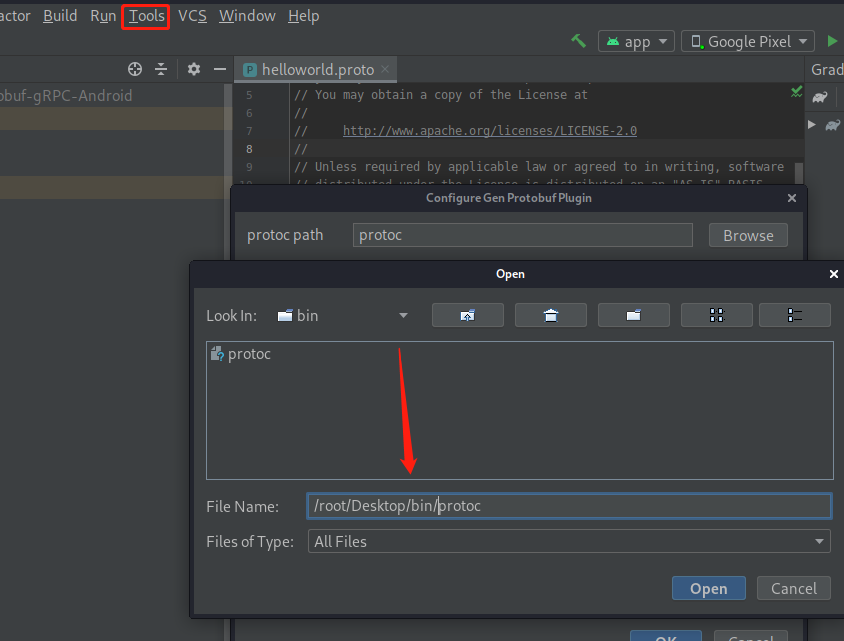844x641 pixels.
Task: Collapse all in the project panel
Action: [x=161, y=69]
